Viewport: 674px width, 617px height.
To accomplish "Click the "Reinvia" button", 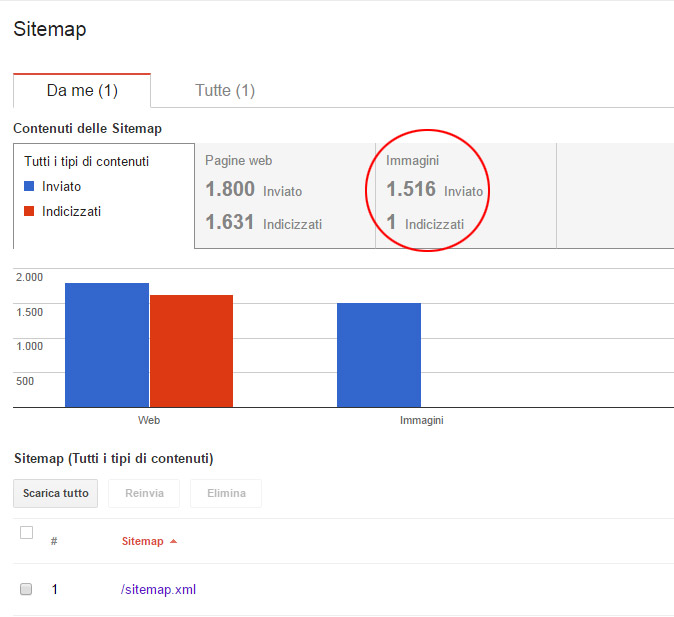I will pos(144,493).
